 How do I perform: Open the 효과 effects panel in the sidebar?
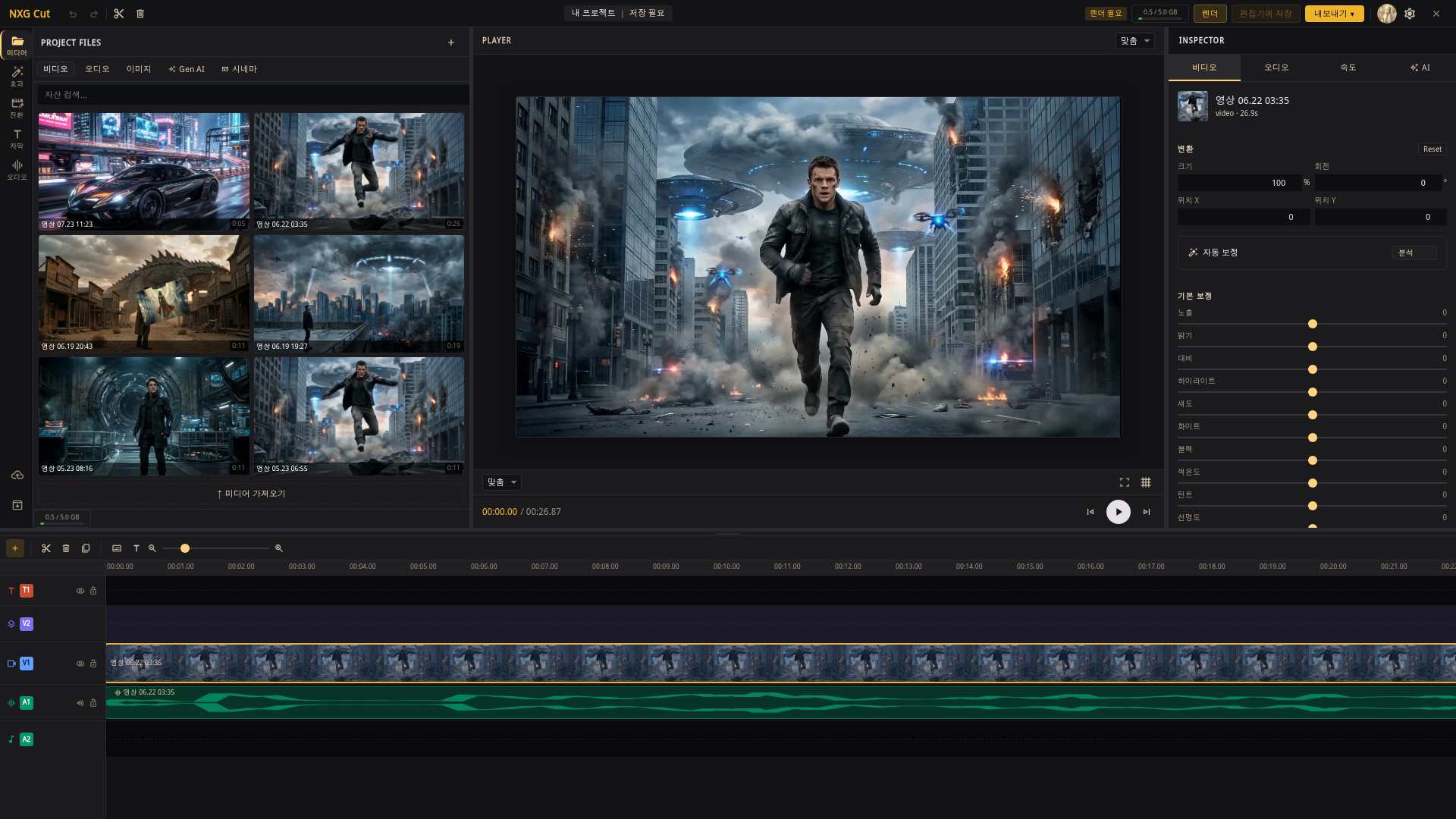[x=17, y=77]
